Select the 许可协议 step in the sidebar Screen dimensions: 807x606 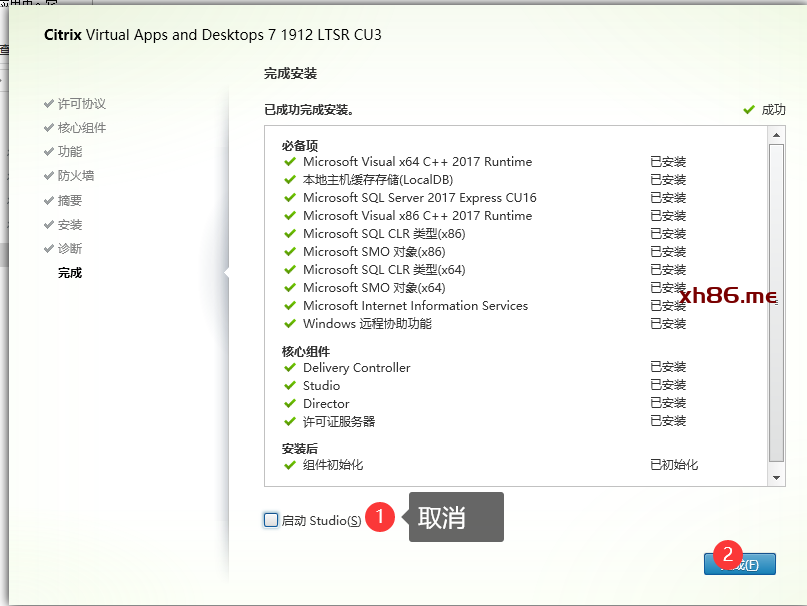click(82, 103)
